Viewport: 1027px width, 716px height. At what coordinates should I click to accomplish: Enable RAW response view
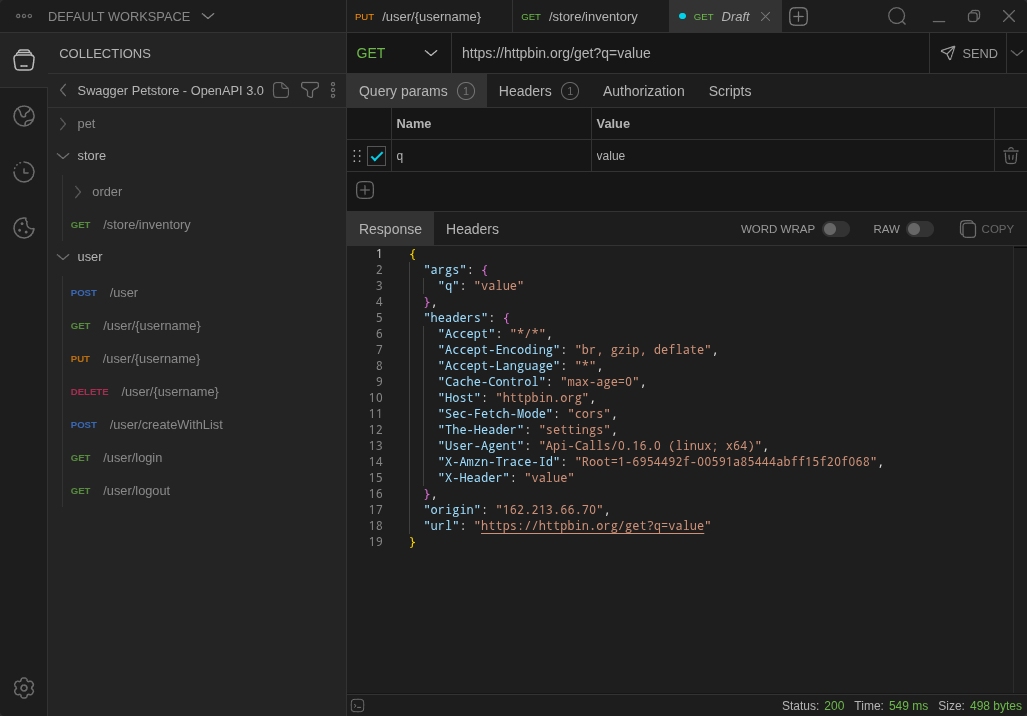[920, 229]
